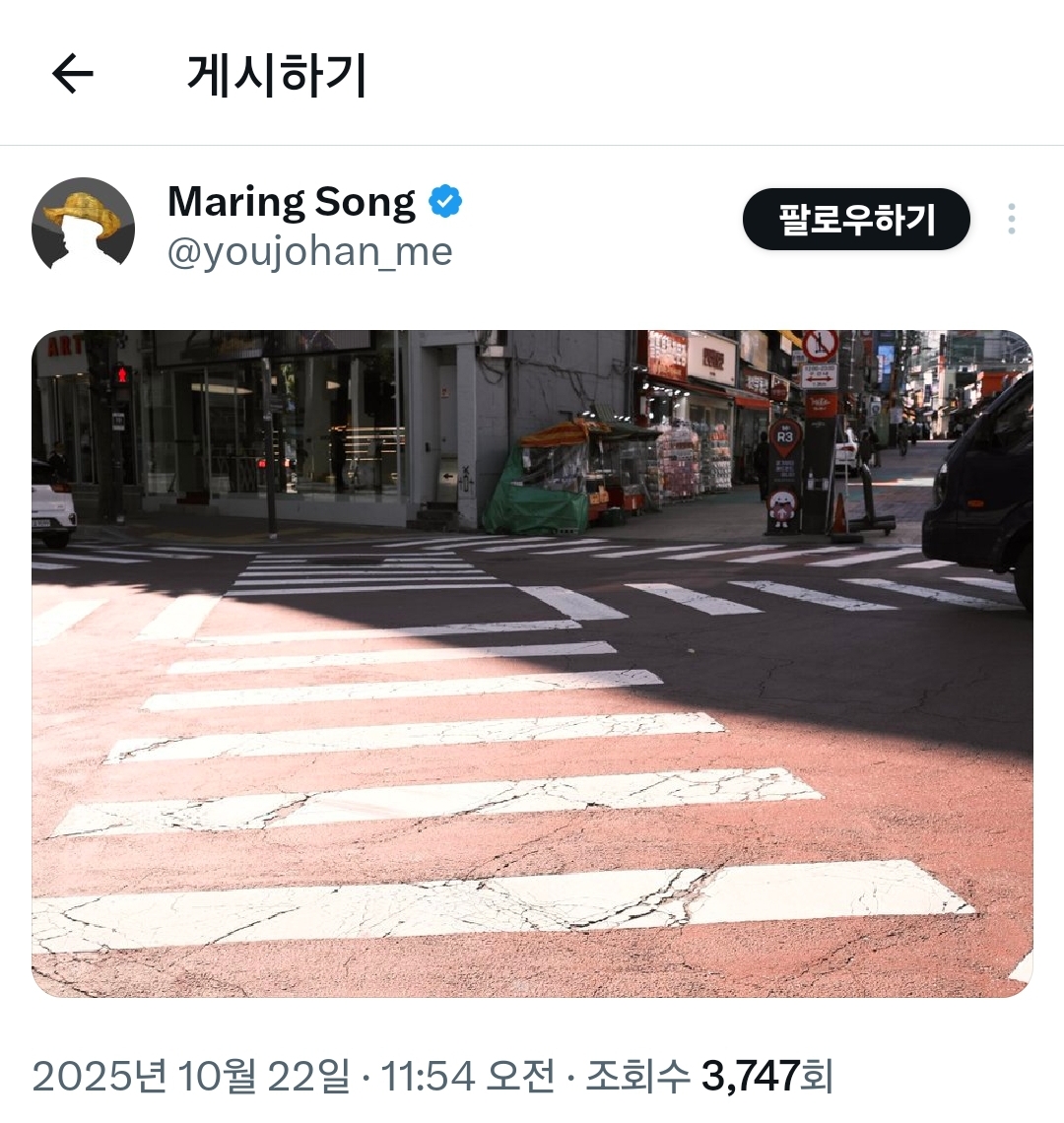Image resolution: width=1064 pixels, height=1123 pixels.
Task: Click the no-scooter prohibition sign in photo
Action: [820, 346]
